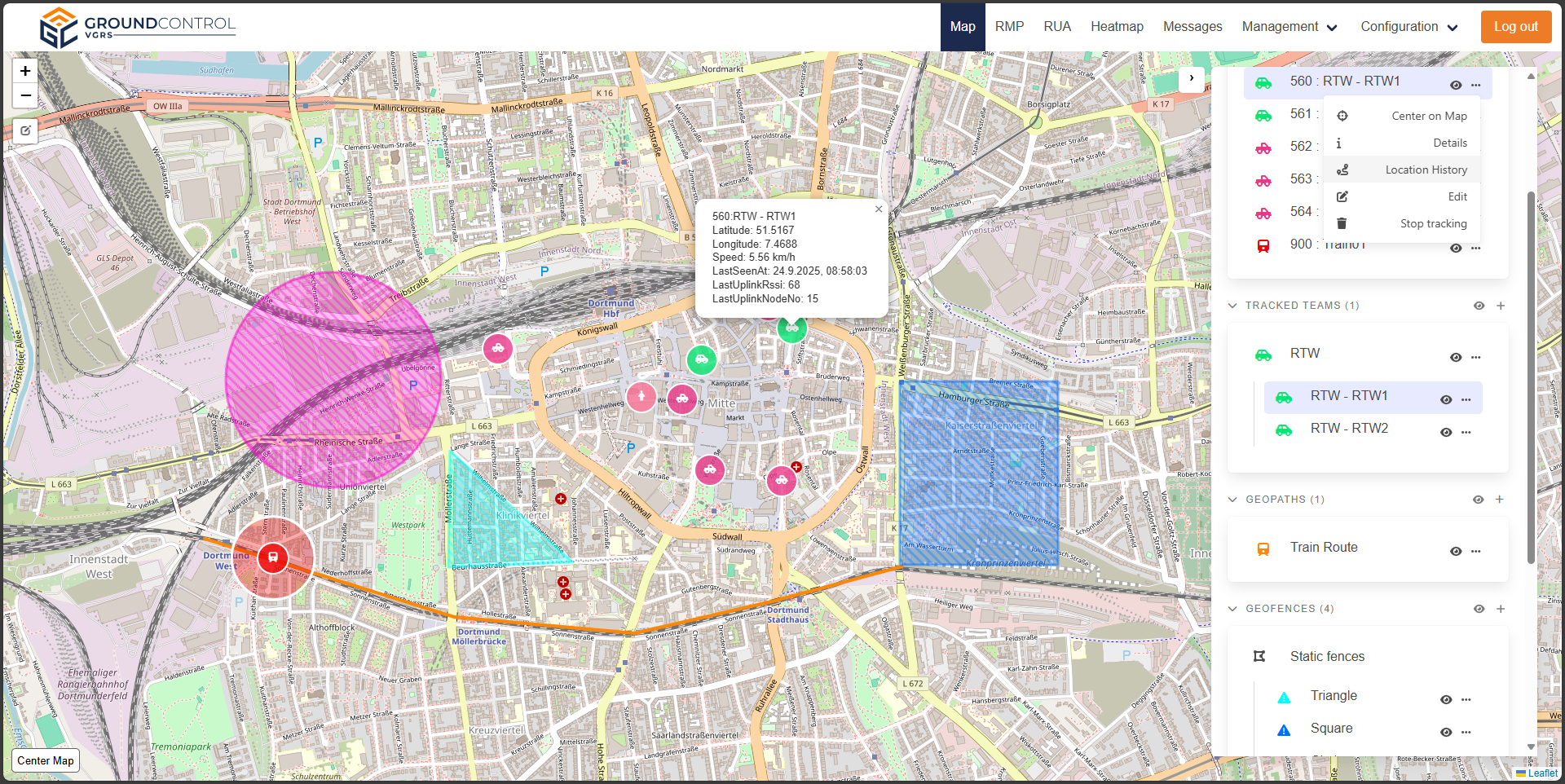The image size is (1565, 784).
Task: Zoom out on the map
Action: (25, 95)
